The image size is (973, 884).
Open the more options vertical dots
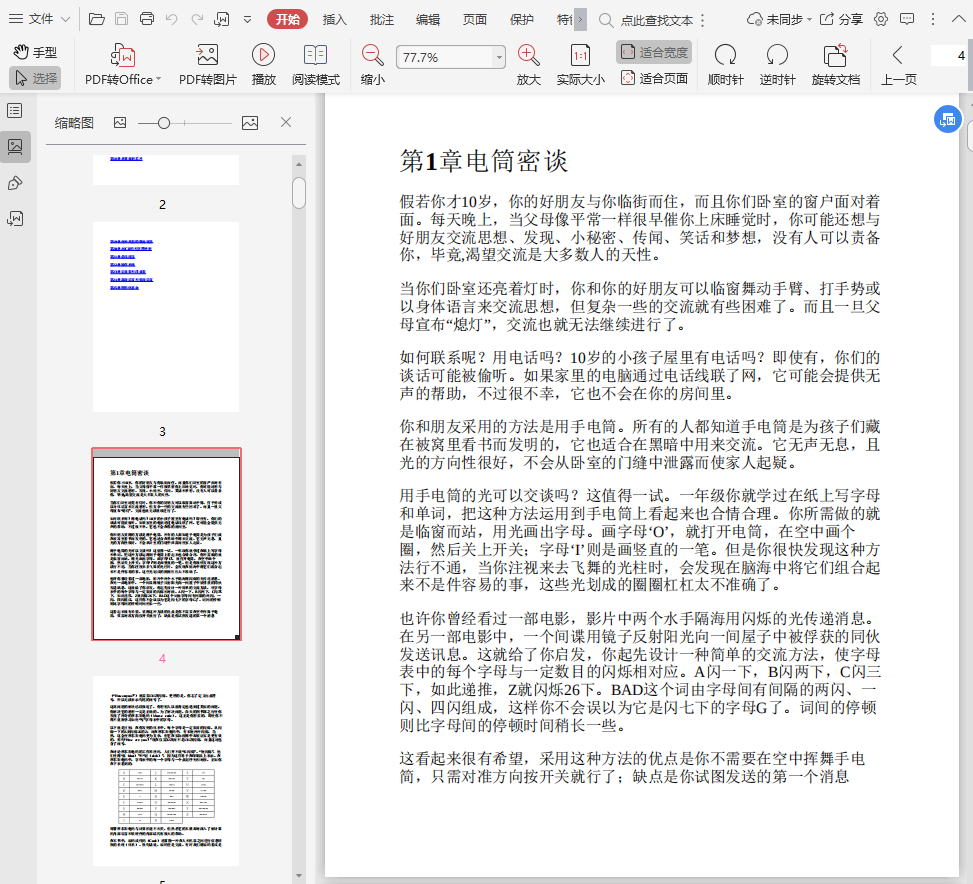933,19
